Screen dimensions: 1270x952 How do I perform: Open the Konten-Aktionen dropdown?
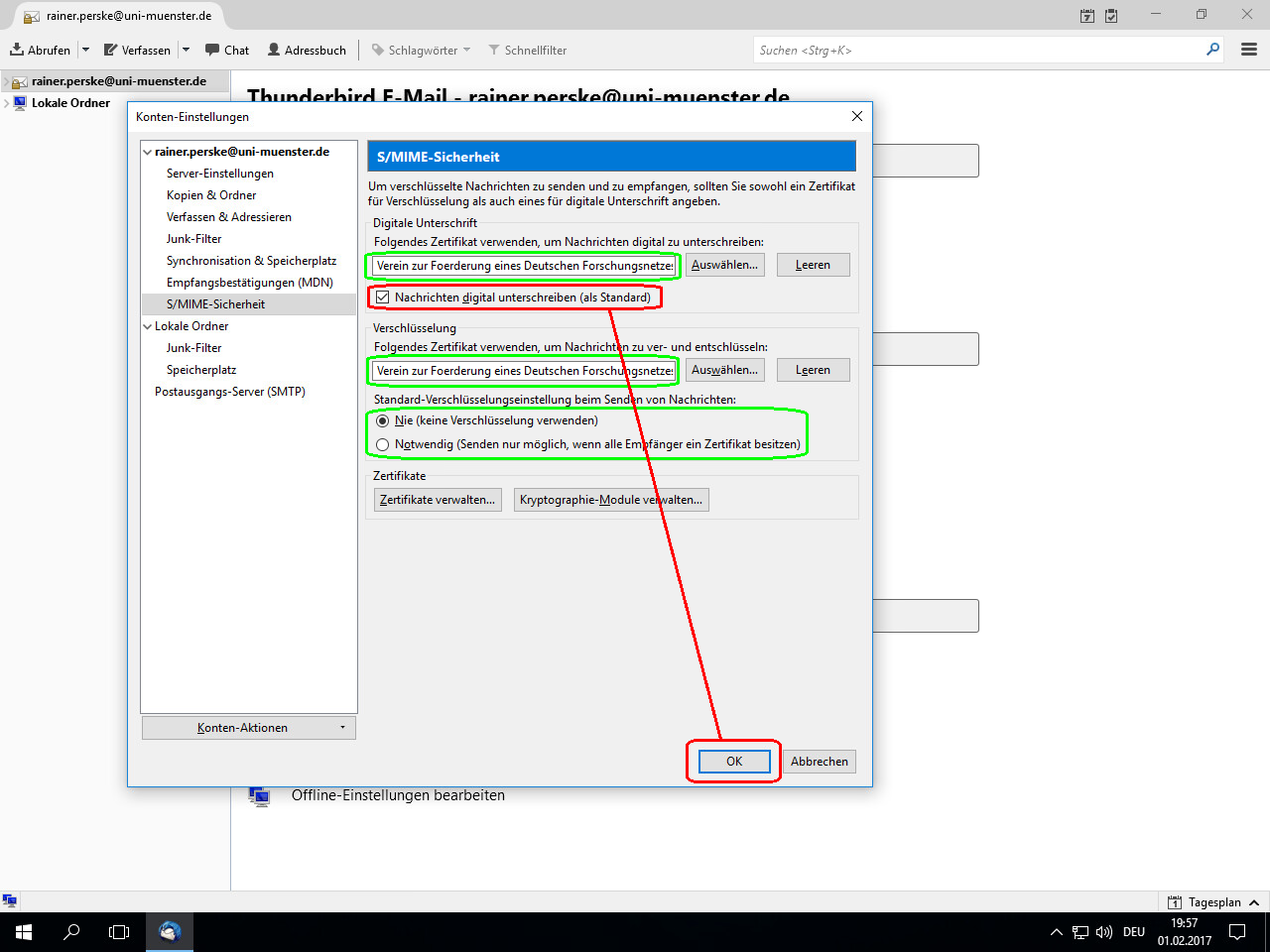click(x=248, y=728)
